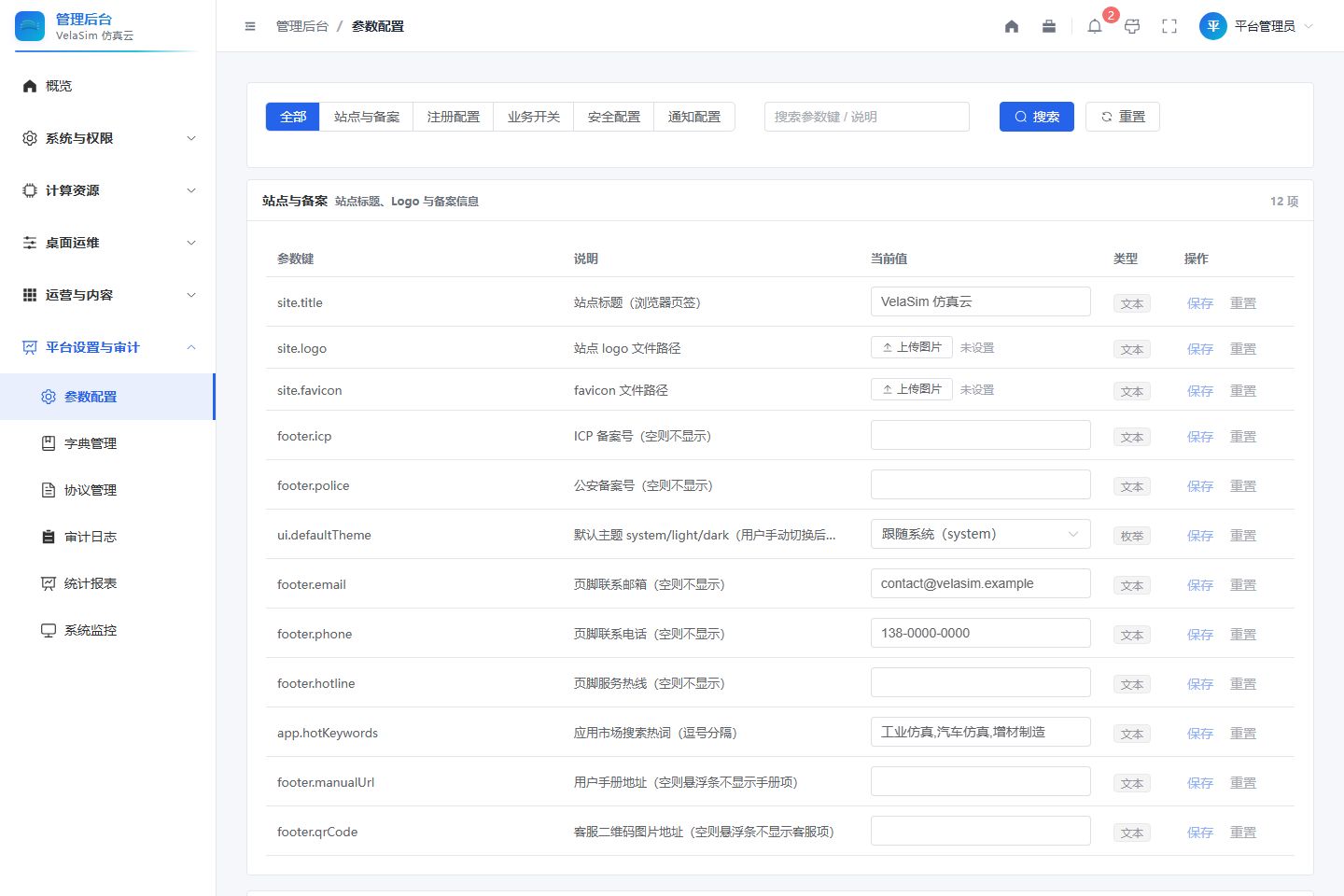1344x896 pixels.
Task: Switch to the 安全配置 tab
Action: click(614, 117)
